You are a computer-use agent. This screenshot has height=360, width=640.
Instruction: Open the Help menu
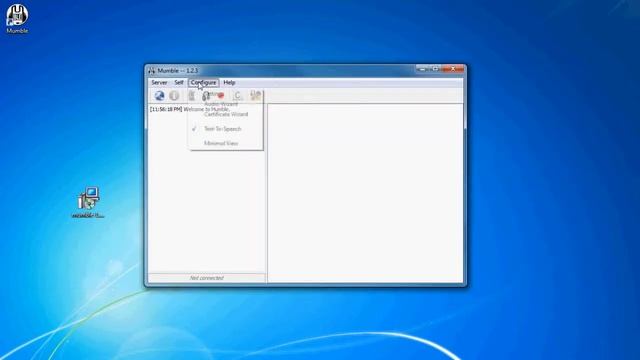click(229, 82)
